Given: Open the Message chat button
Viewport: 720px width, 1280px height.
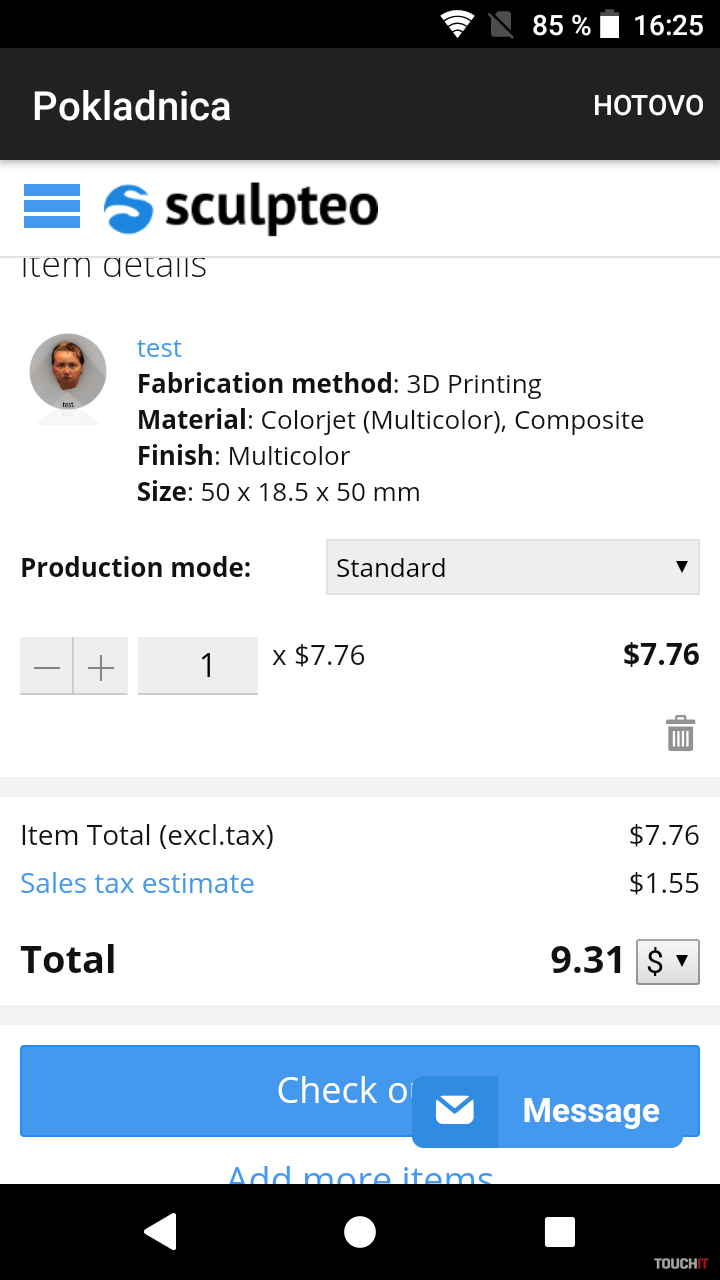Looking at the screenshot, I should 590,1110.
